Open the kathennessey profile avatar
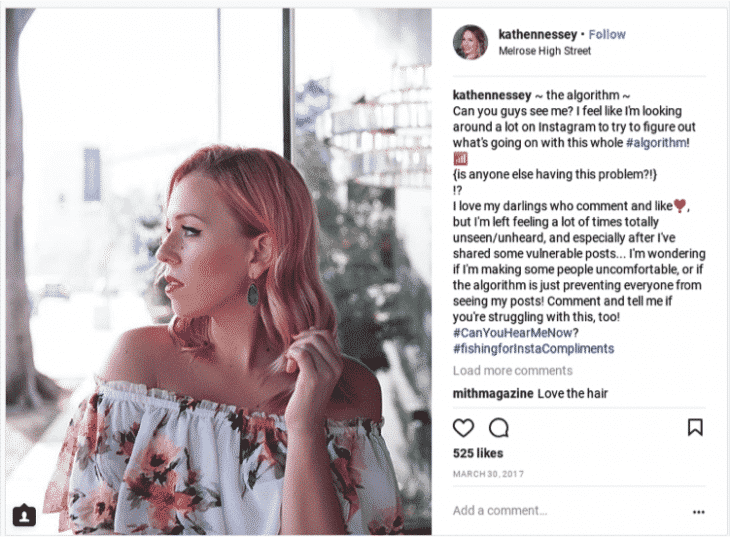Image resolution: width=730 pixels, height=537 pixels. 470,42
